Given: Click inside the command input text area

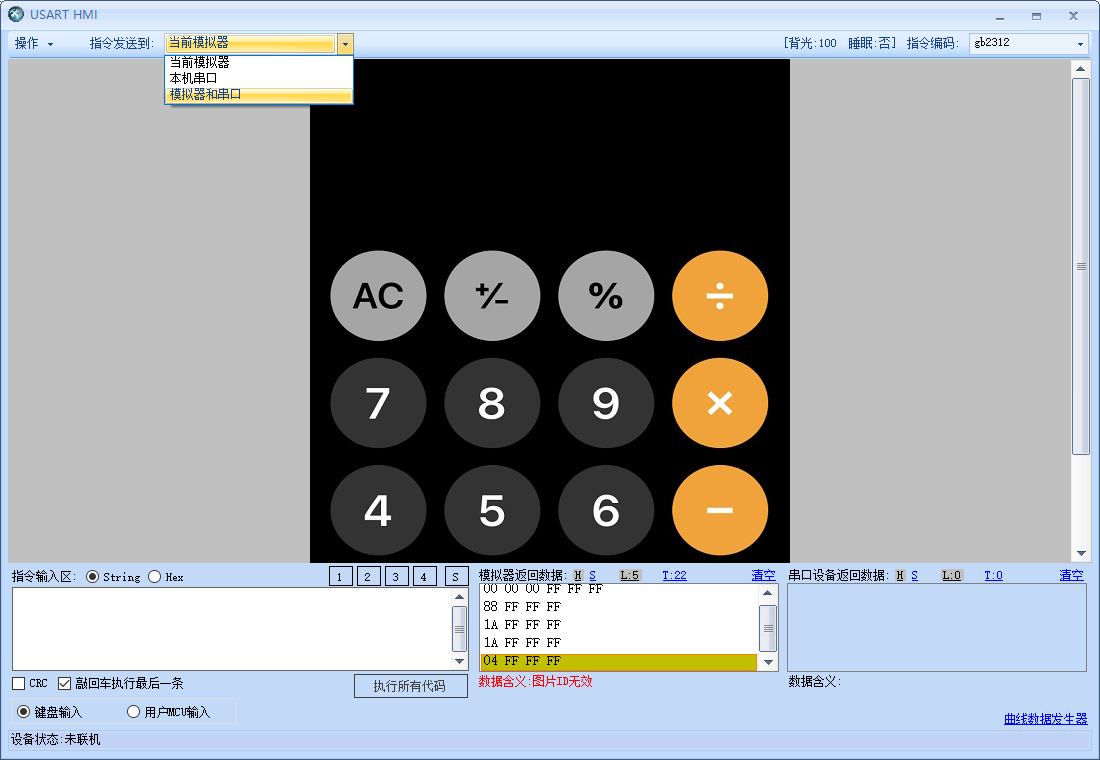Looking at the screenshot, I should pos(232,628).
